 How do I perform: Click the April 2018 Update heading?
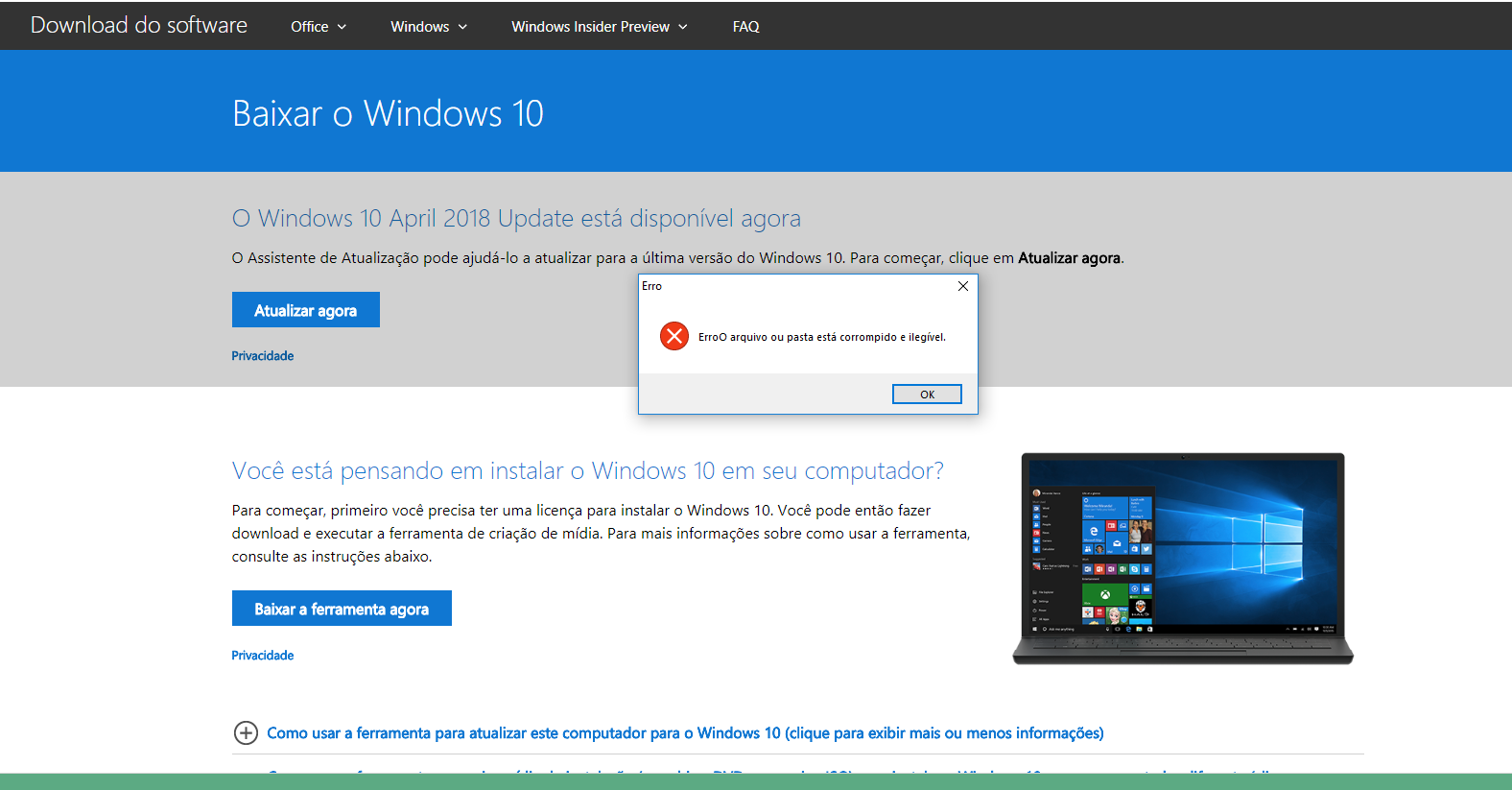[x=516, y=219]
